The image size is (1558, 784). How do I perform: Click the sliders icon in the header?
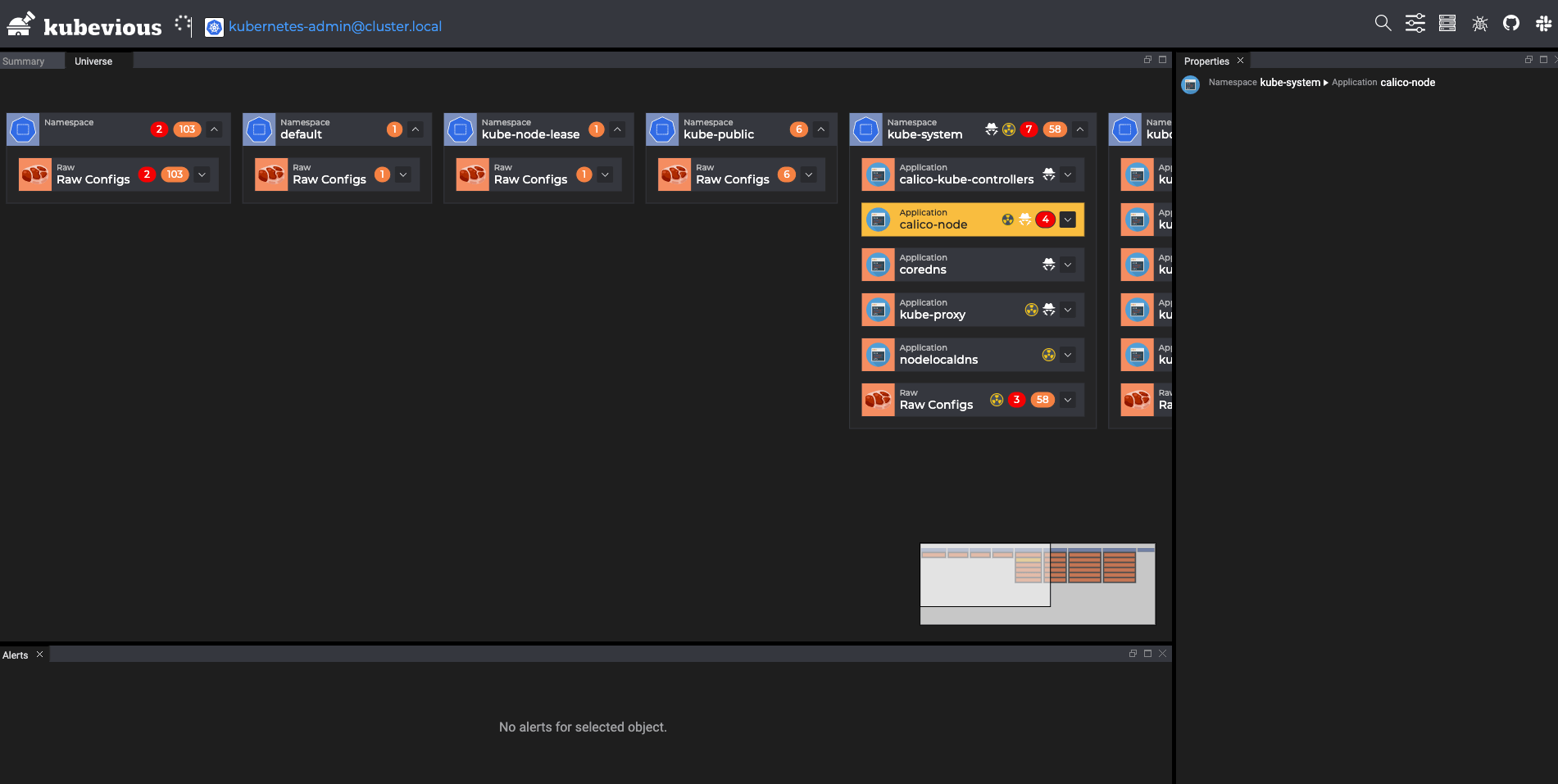(x=1415, y=24)
